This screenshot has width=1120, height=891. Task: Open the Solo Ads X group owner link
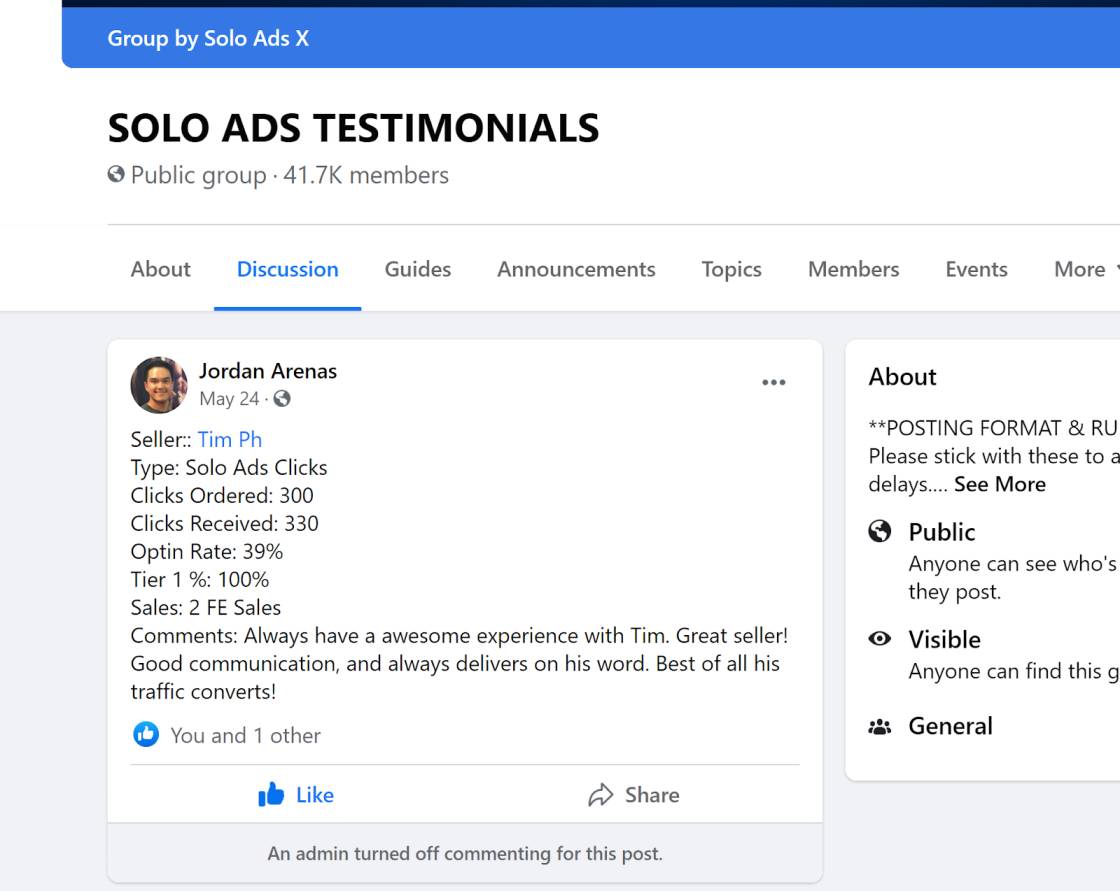(256, 39)
